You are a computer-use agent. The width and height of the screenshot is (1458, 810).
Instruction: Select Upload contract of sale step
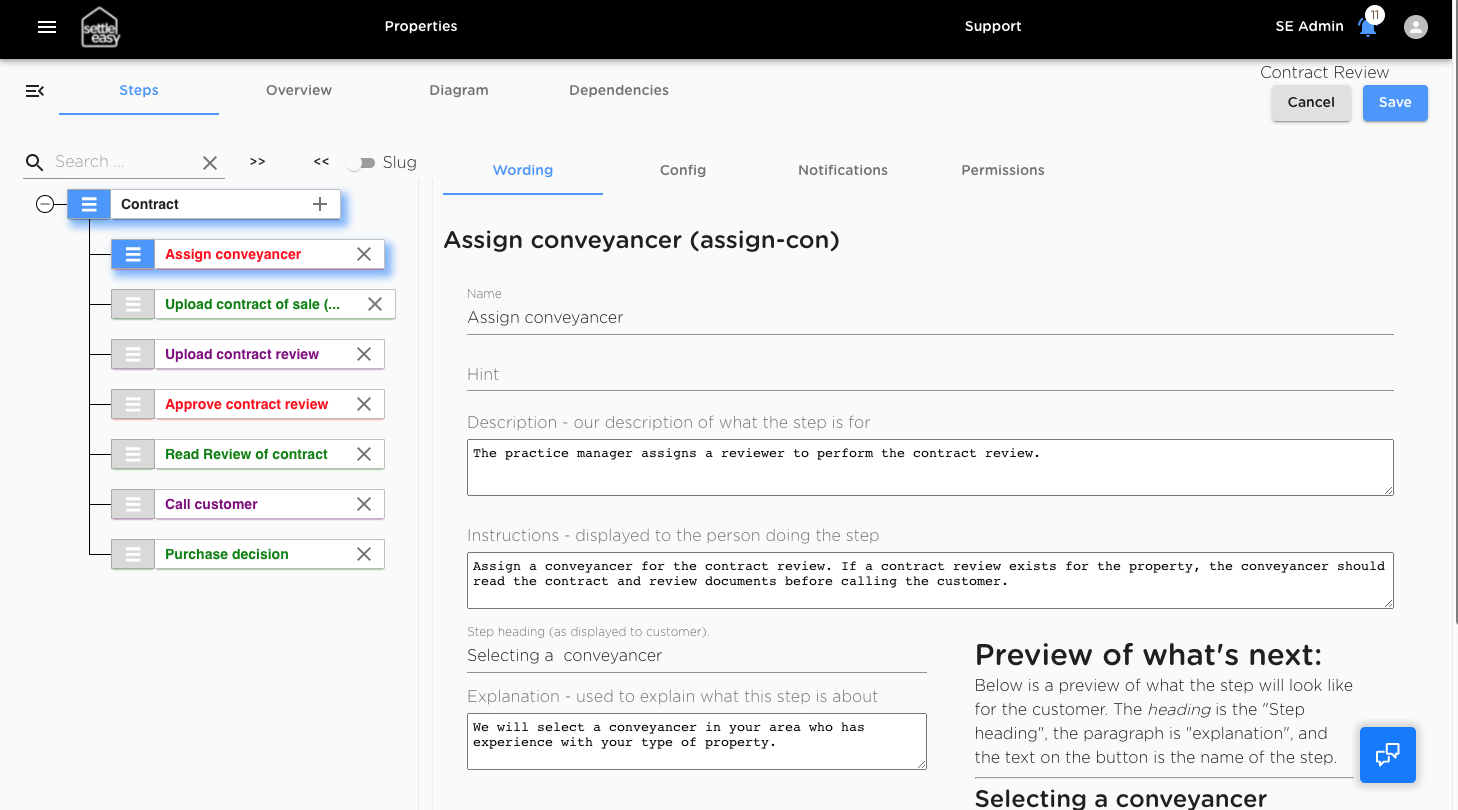tap(252, 304)
